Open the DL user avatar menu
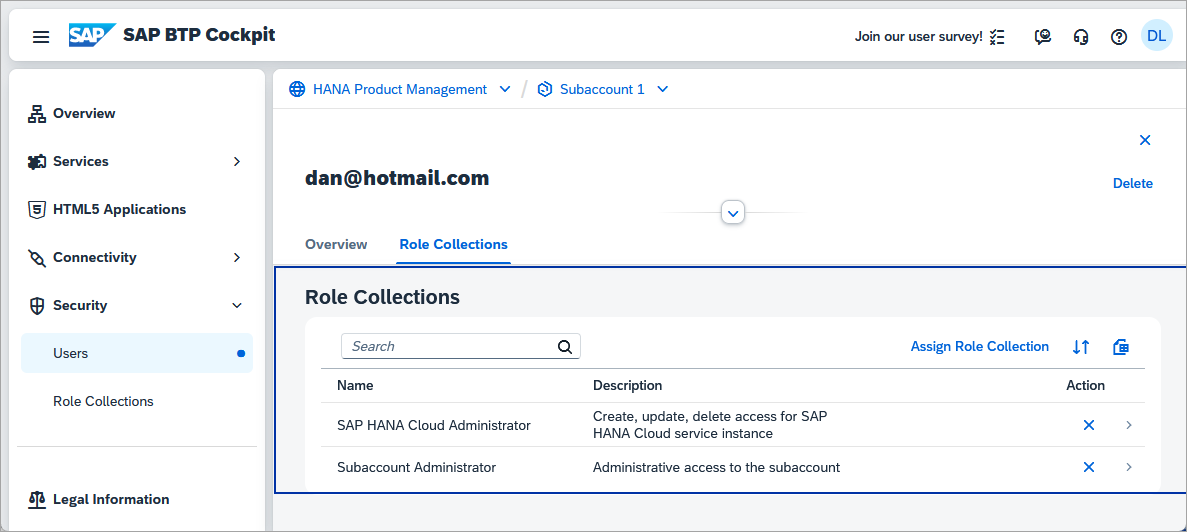The width and height of the screenshot is (1187, 532). tap(1156, 36)
